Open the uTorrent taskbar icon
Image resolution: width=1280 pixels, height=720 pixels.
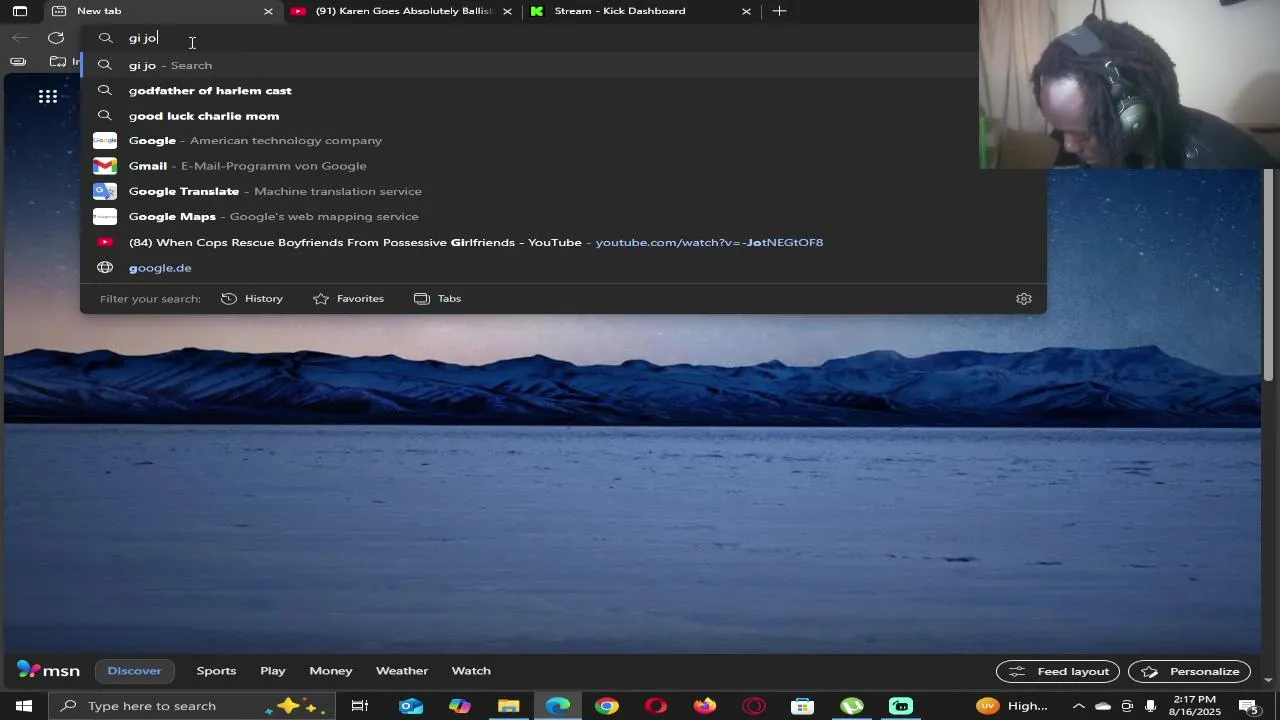pyautogui.click(x=852, y=706)
